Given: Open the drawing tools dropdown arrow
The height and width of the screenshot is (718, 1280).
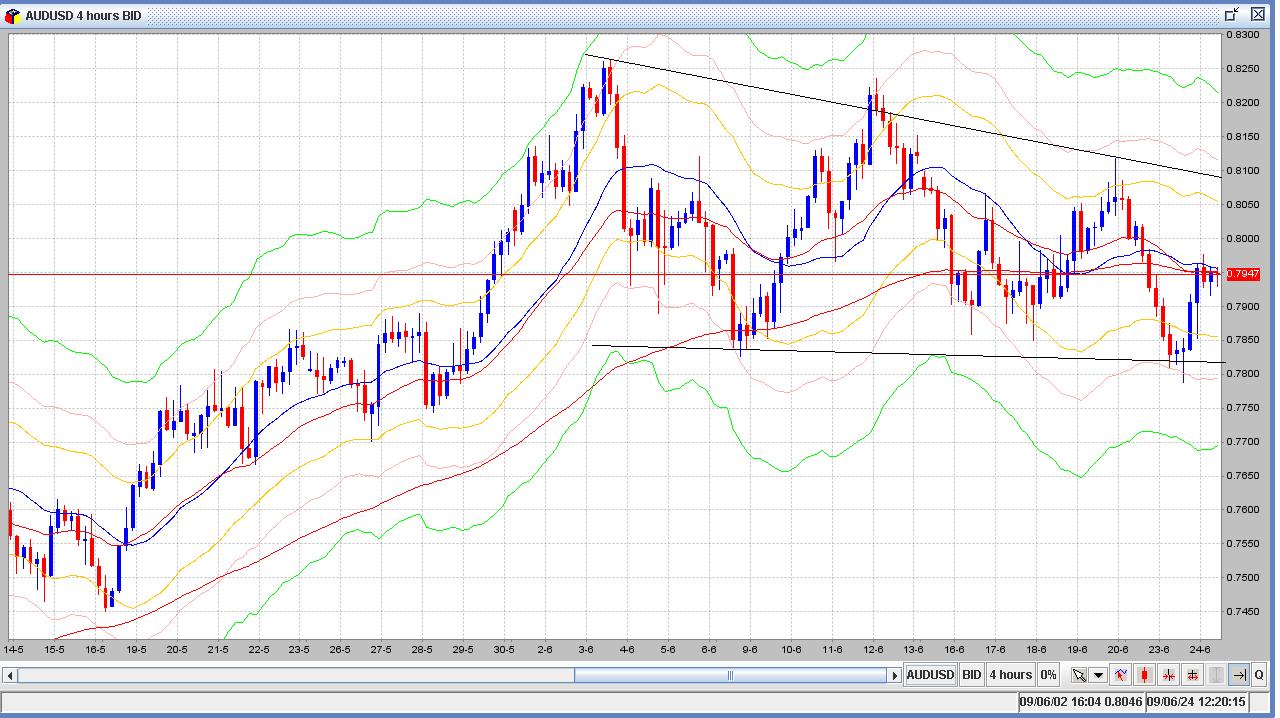Looking at the screenshot, I should tap(1098, 675).
